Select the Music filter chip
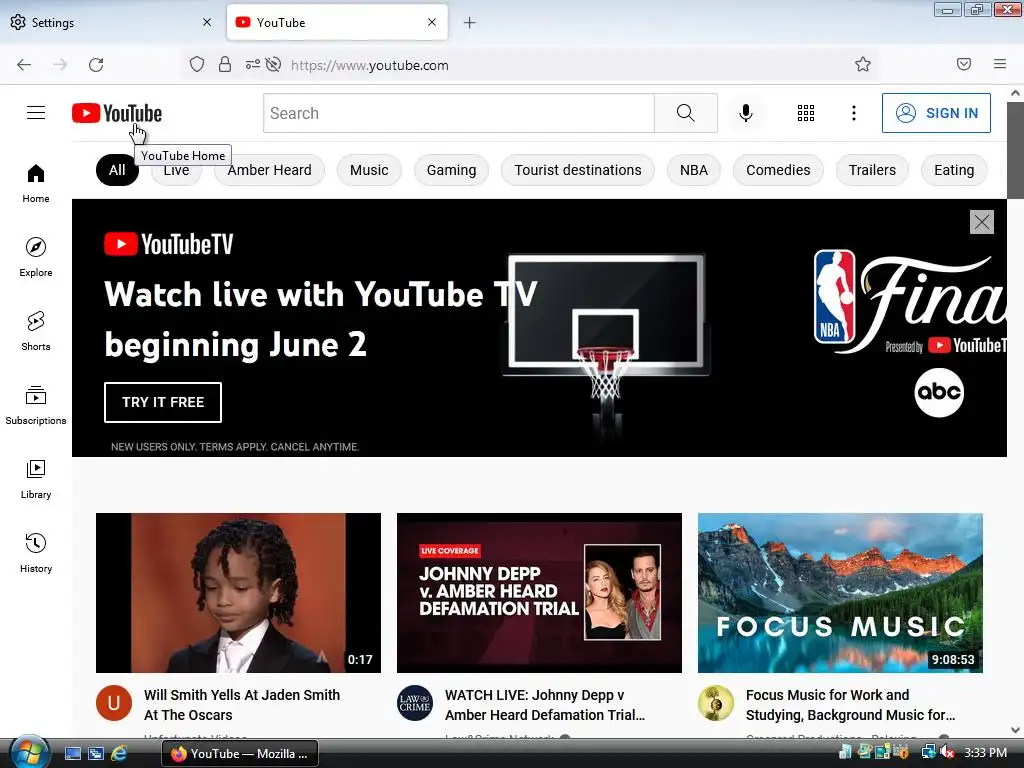The image size is (1024, 768). 369,170
